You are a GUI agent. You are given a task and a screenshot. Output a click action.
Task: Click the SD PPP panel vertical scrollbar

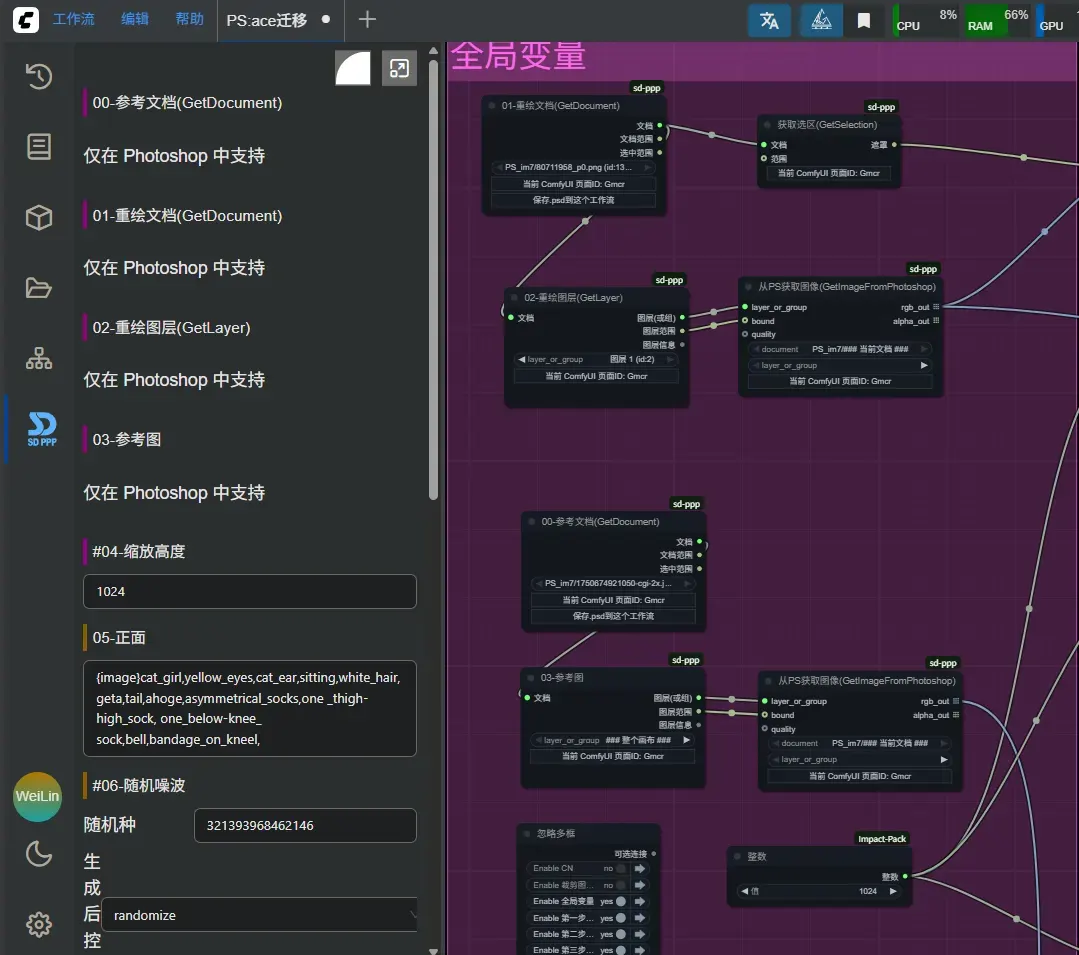pyautogui.click(x=434, y=279)
